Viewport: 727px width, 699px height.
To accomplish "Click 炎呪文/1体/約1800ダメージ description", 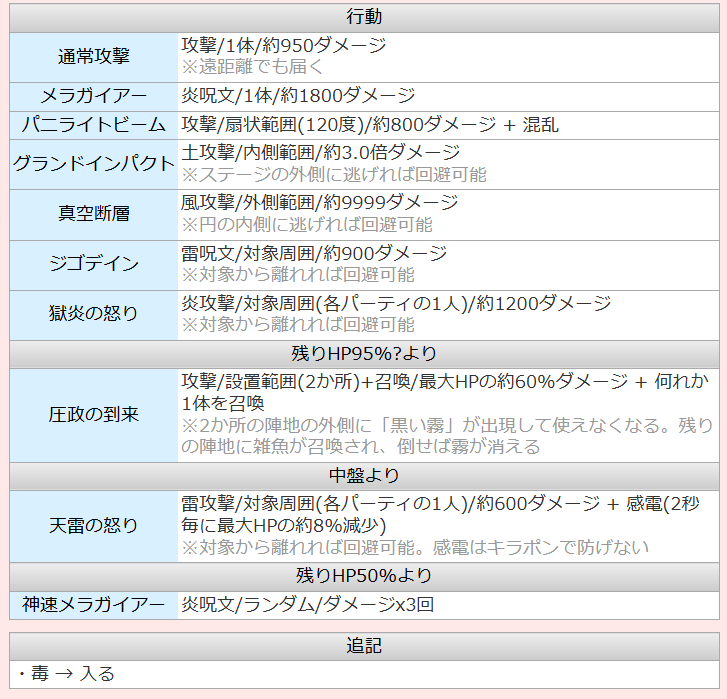I will click(x=298, y=96).
